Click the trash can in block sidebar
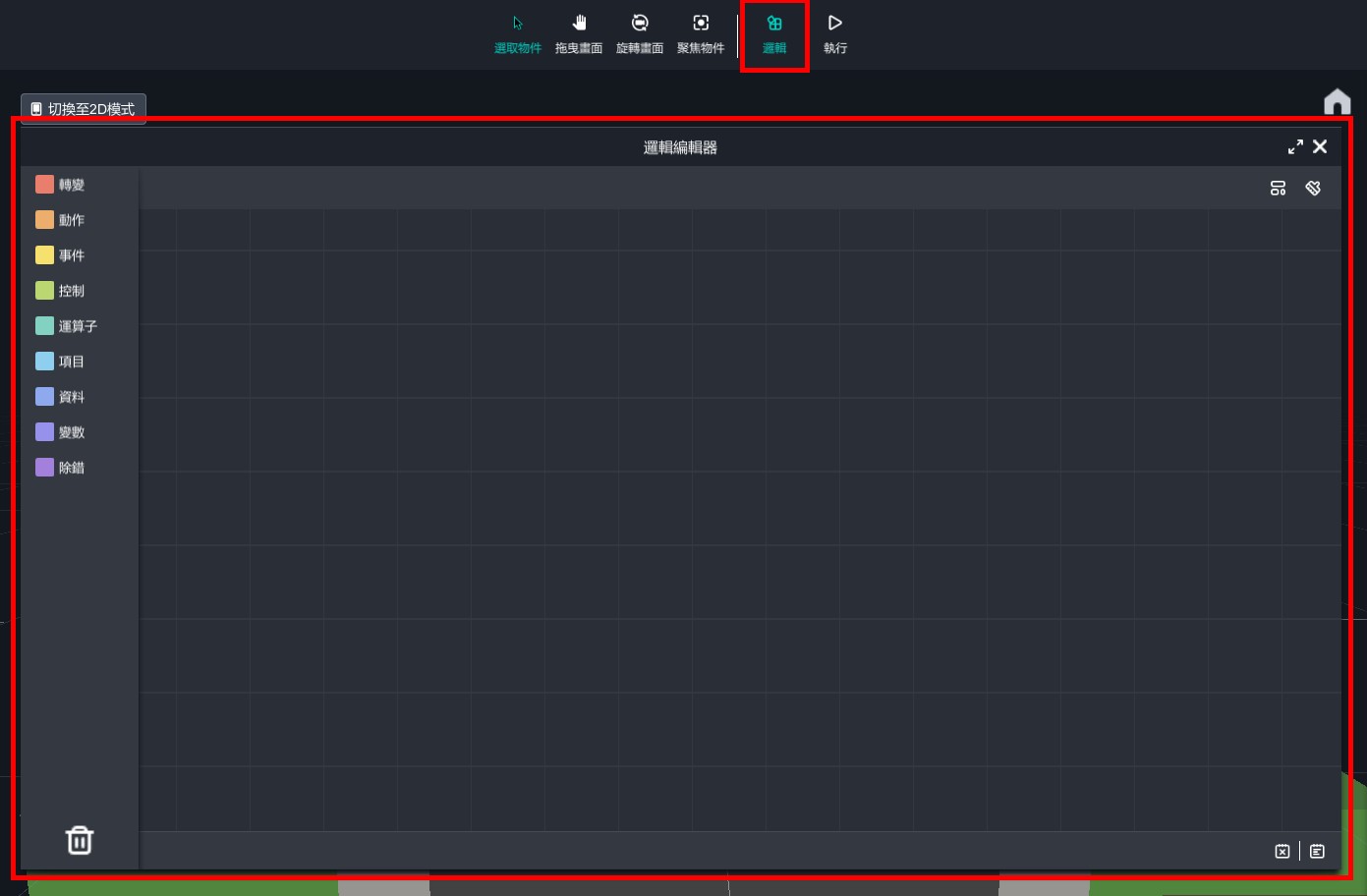Screen dimensions: 1367x896 pos(80,840)
